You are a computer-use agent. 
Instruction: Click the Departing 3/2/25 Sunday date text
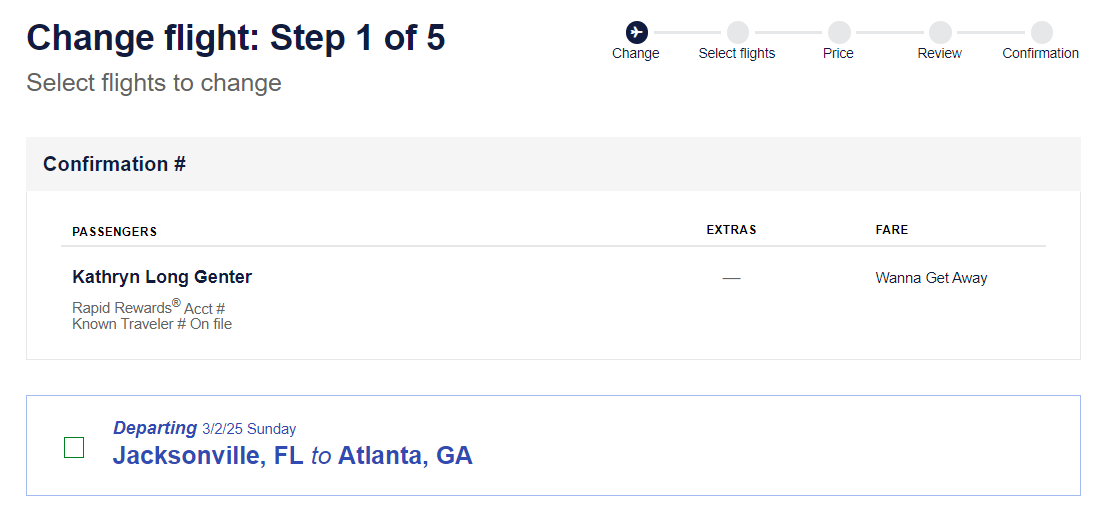click(205, 428)
